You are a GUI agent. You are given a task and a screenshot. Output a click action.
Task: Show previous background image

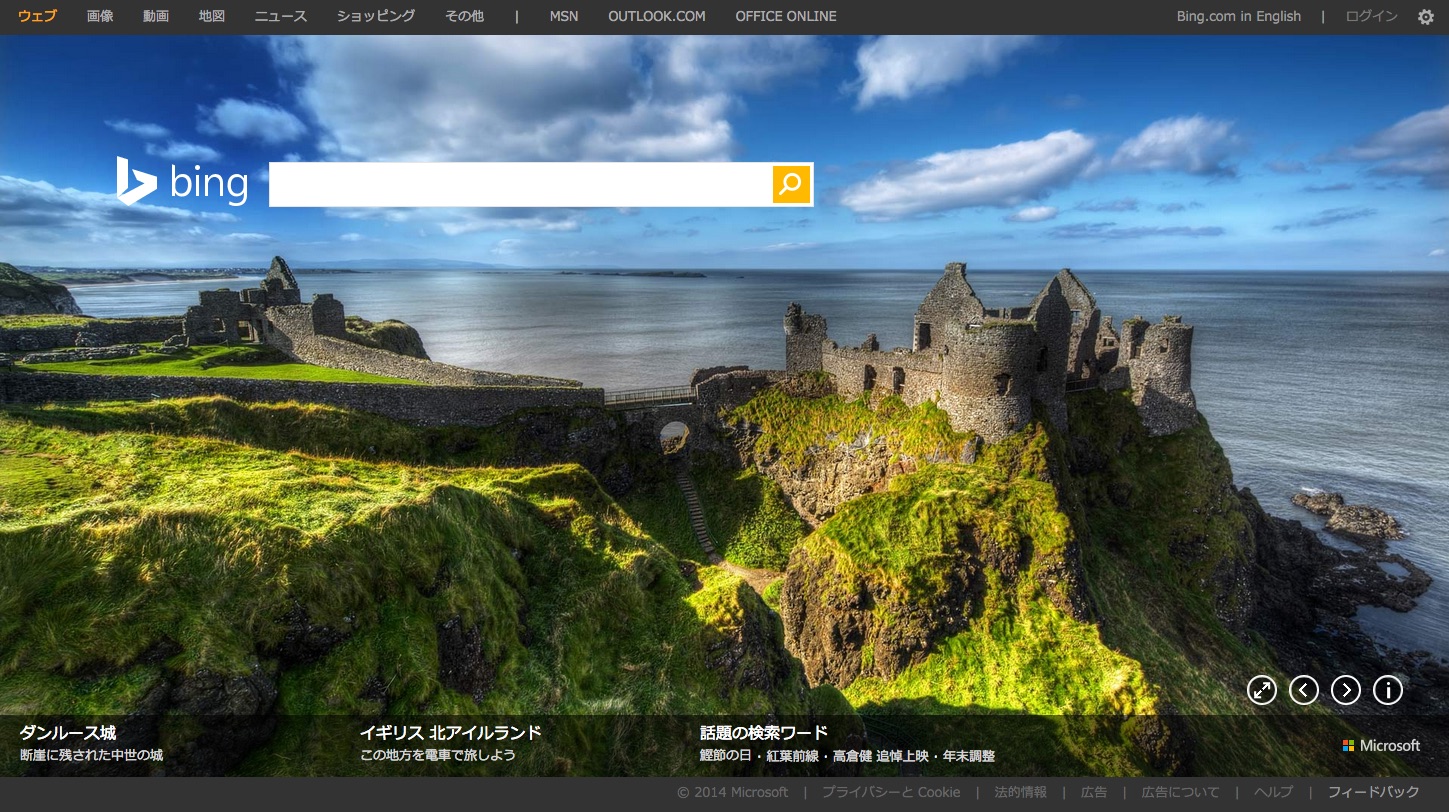[x=1304, y=690]
